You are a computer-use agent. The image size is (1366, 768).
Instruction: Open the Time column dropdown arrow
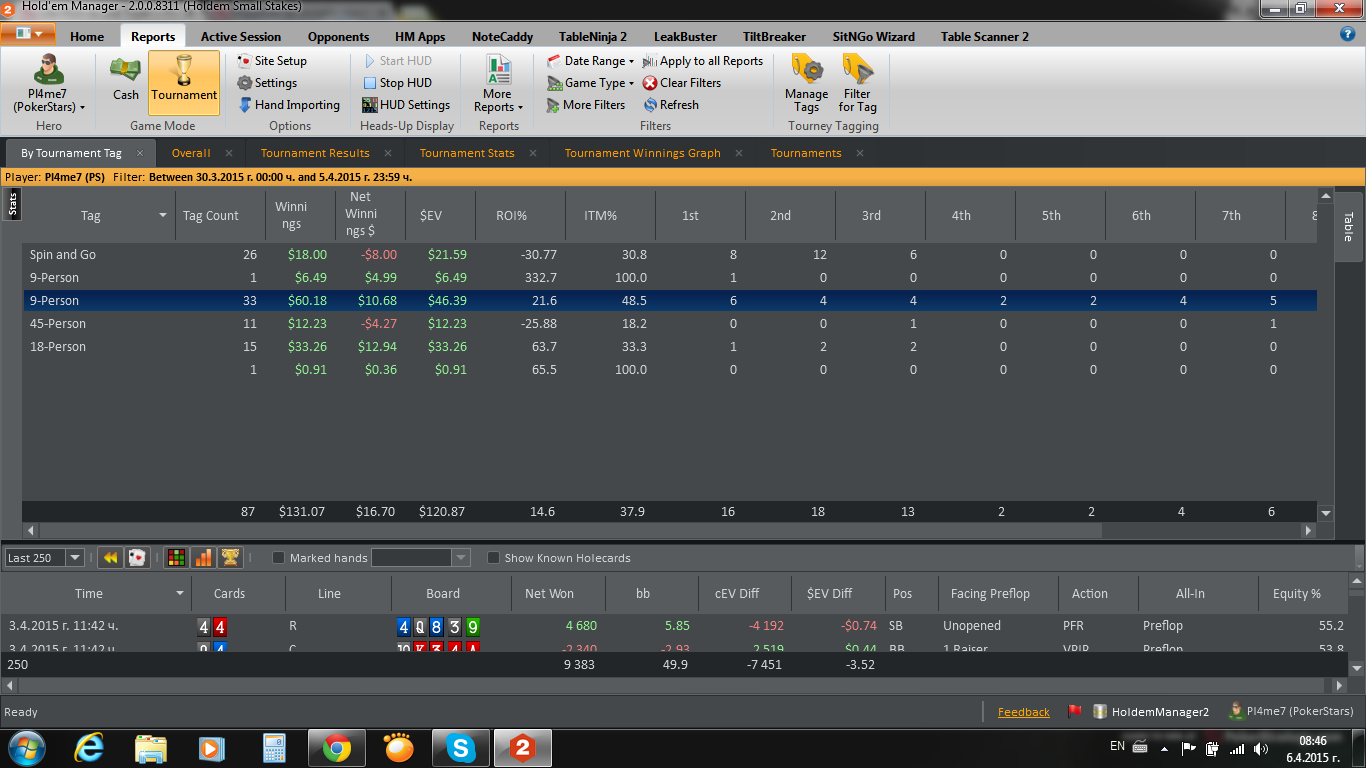180,594
